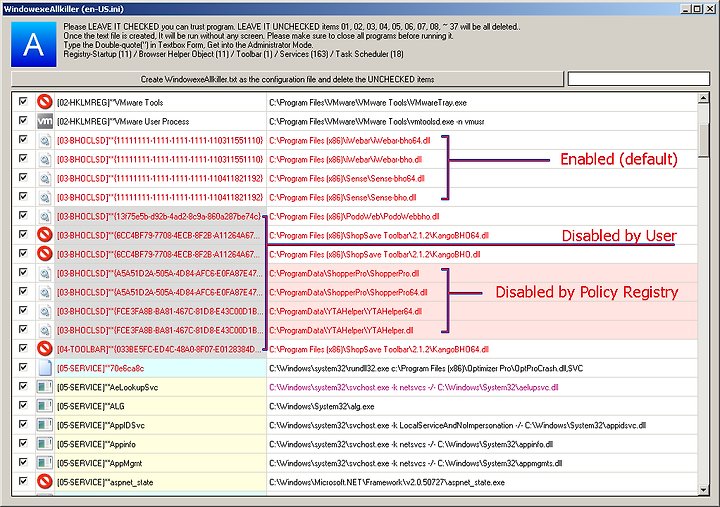The width and height of the screenshot is (720, 507).
Task: Uncheck the checkbox for ShopperPro64.dll
Action: [23, 291]
